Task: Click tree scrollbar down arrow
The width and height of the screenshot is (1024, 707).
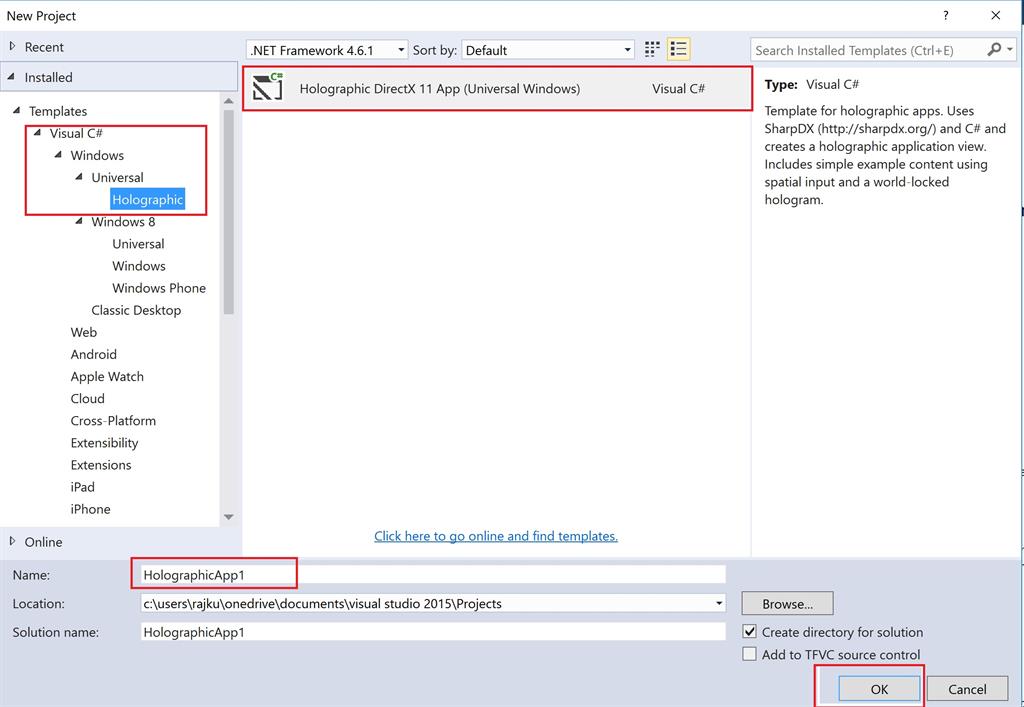Action: 228,517
